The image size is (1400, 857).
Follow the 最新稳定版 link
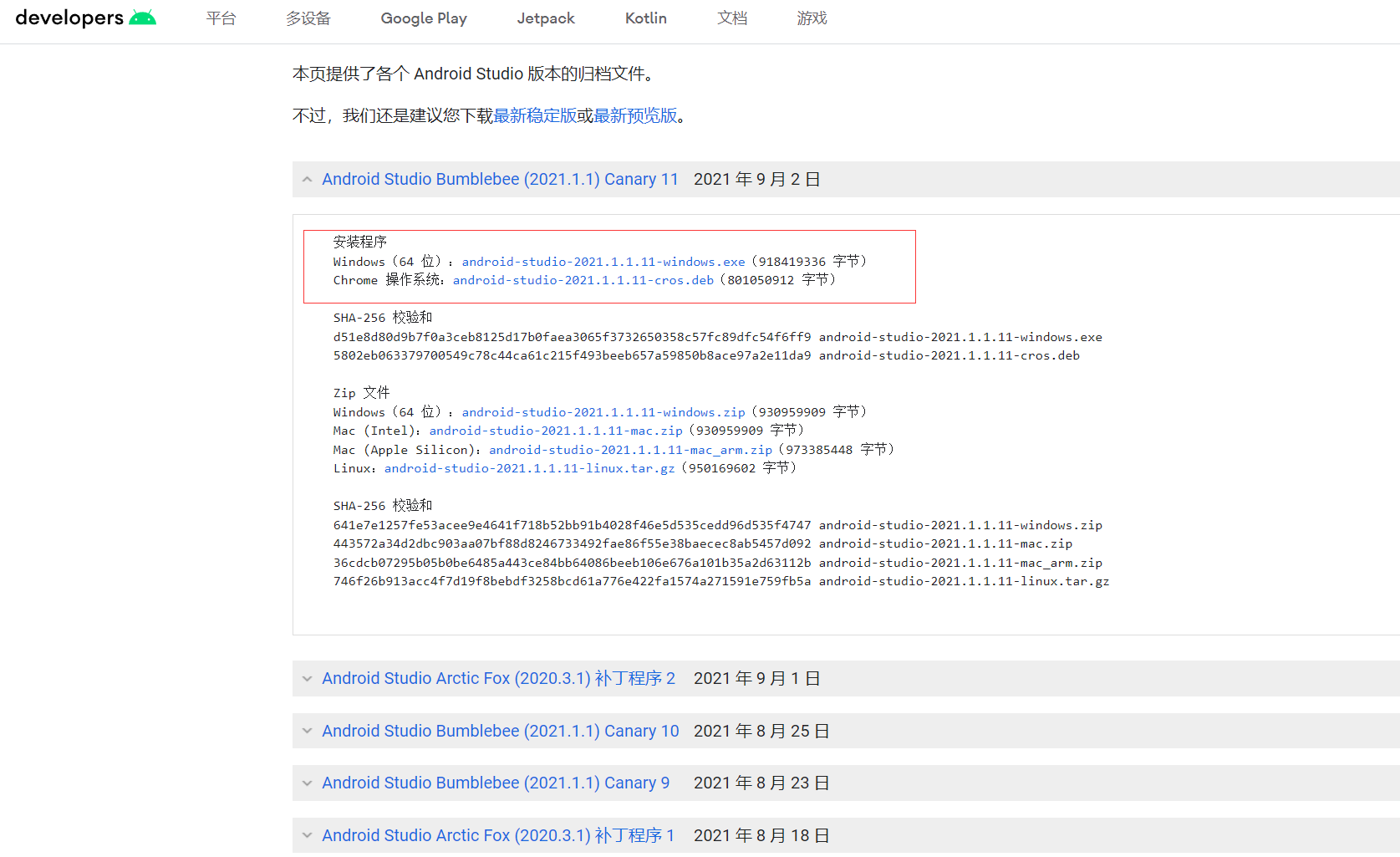pyautogui.click(x=535, y=115)
